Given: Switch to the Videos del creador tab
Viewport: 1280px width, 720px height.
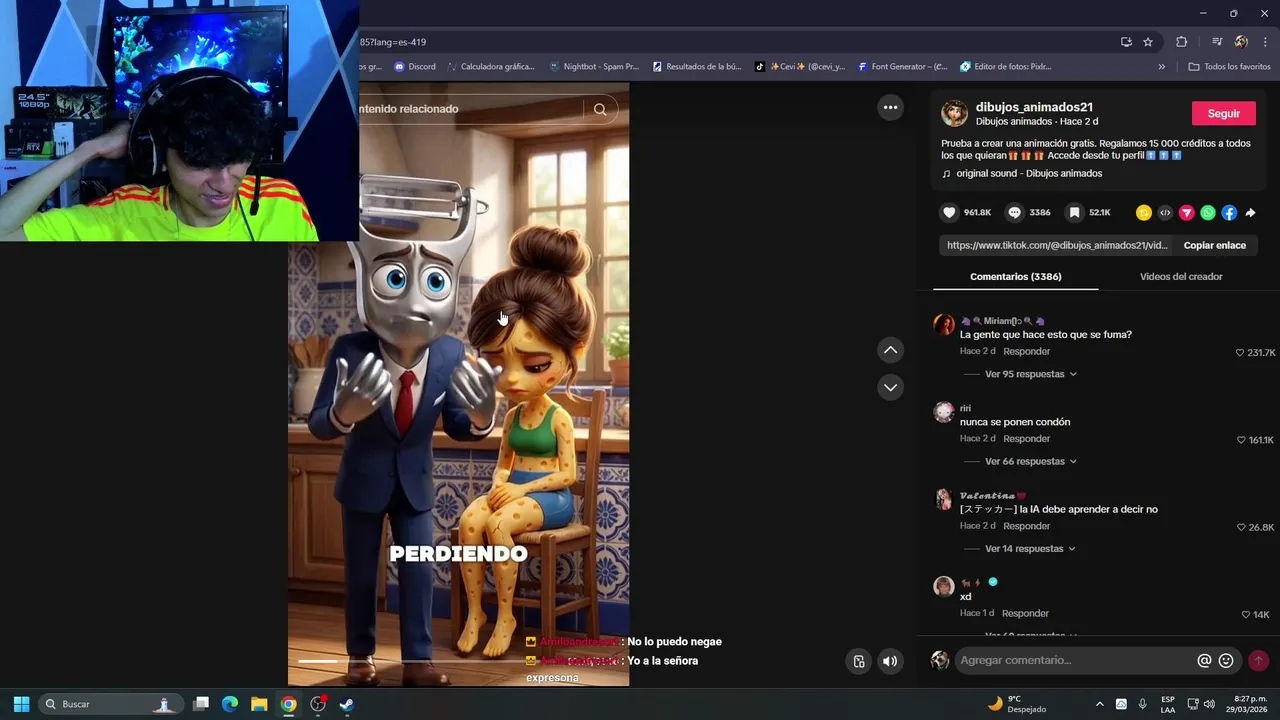Looking at the screenshot, I should pyautogui.click(x=1181, y=277).
